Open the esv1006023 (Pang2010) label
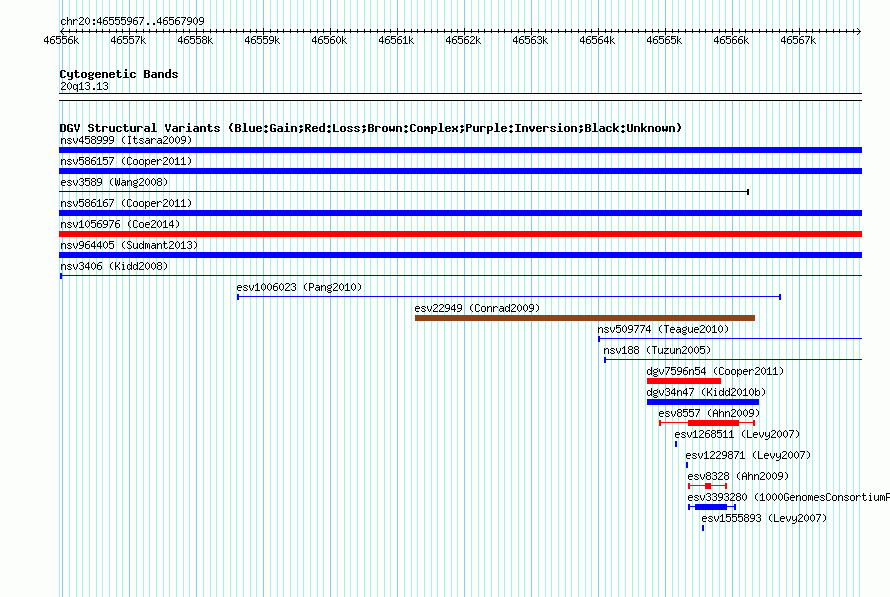The height and width of the screenshot is (597, 890). (299, 287)
